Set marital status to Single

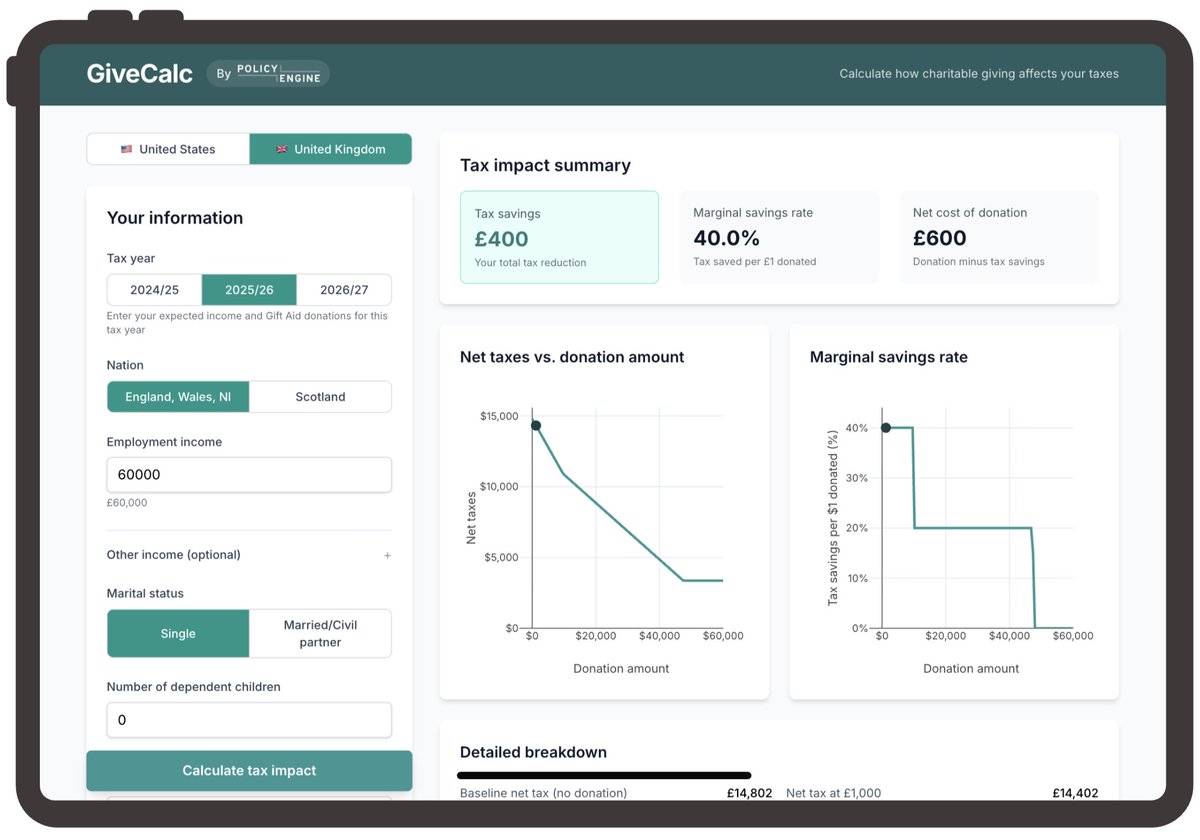pyautogui.click(x=178, y=634)
